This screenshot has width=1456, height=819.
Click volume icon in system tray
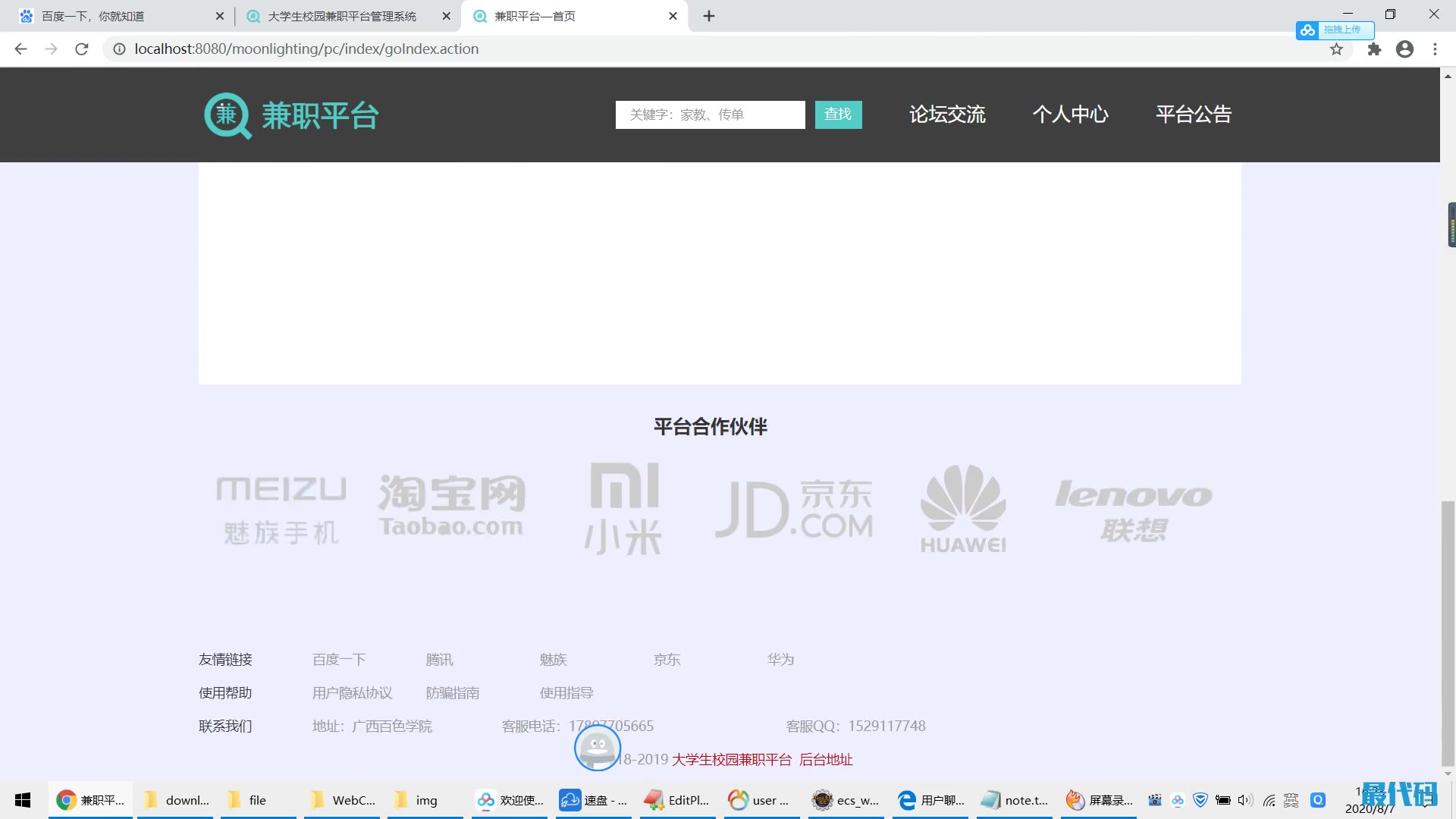[1245, 800]
